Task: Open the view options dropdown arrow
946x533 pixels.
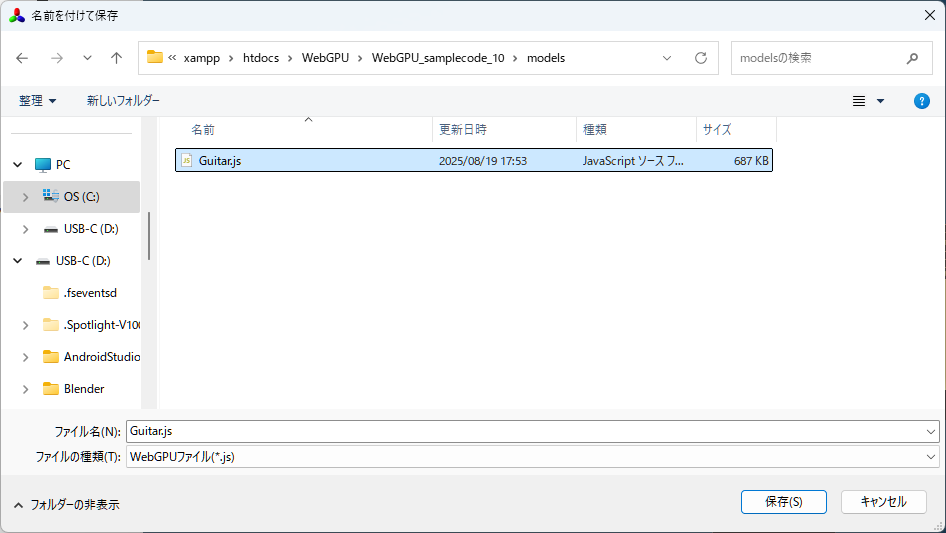Action: (880, 101)
